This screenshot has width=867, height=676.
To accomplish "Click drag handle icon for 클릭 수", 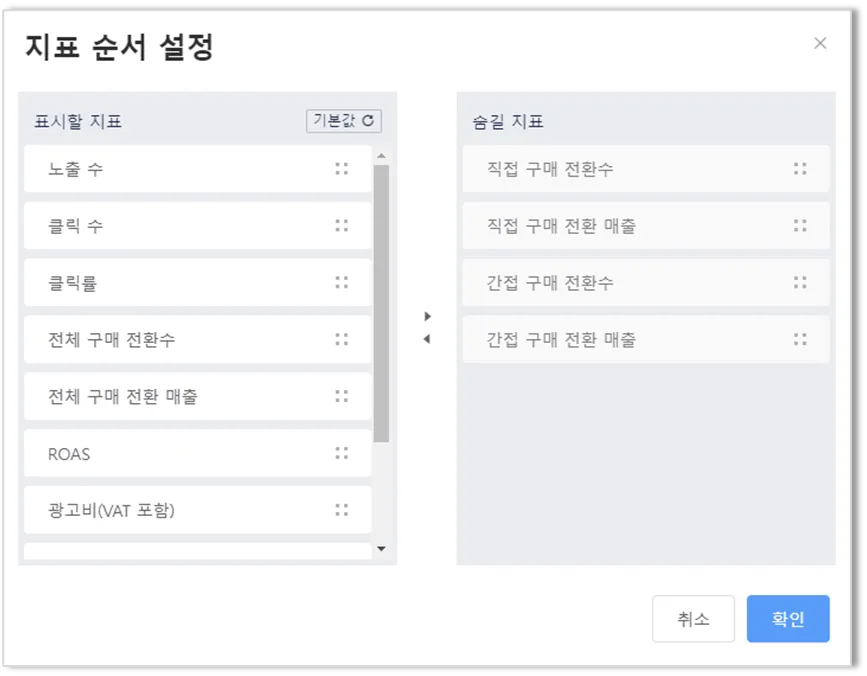I will 342,226.
